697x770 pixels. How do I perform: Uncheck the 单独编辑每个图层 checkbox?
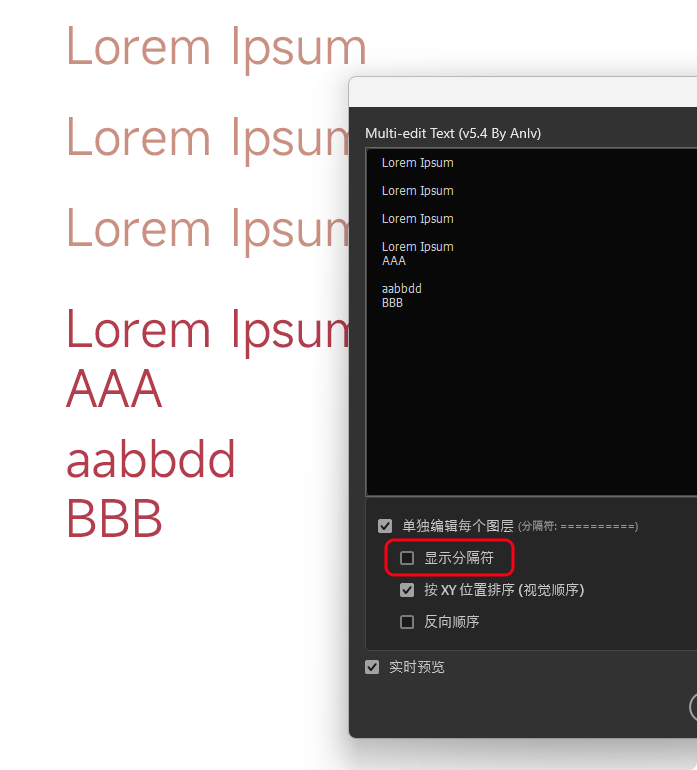point(385,526)
